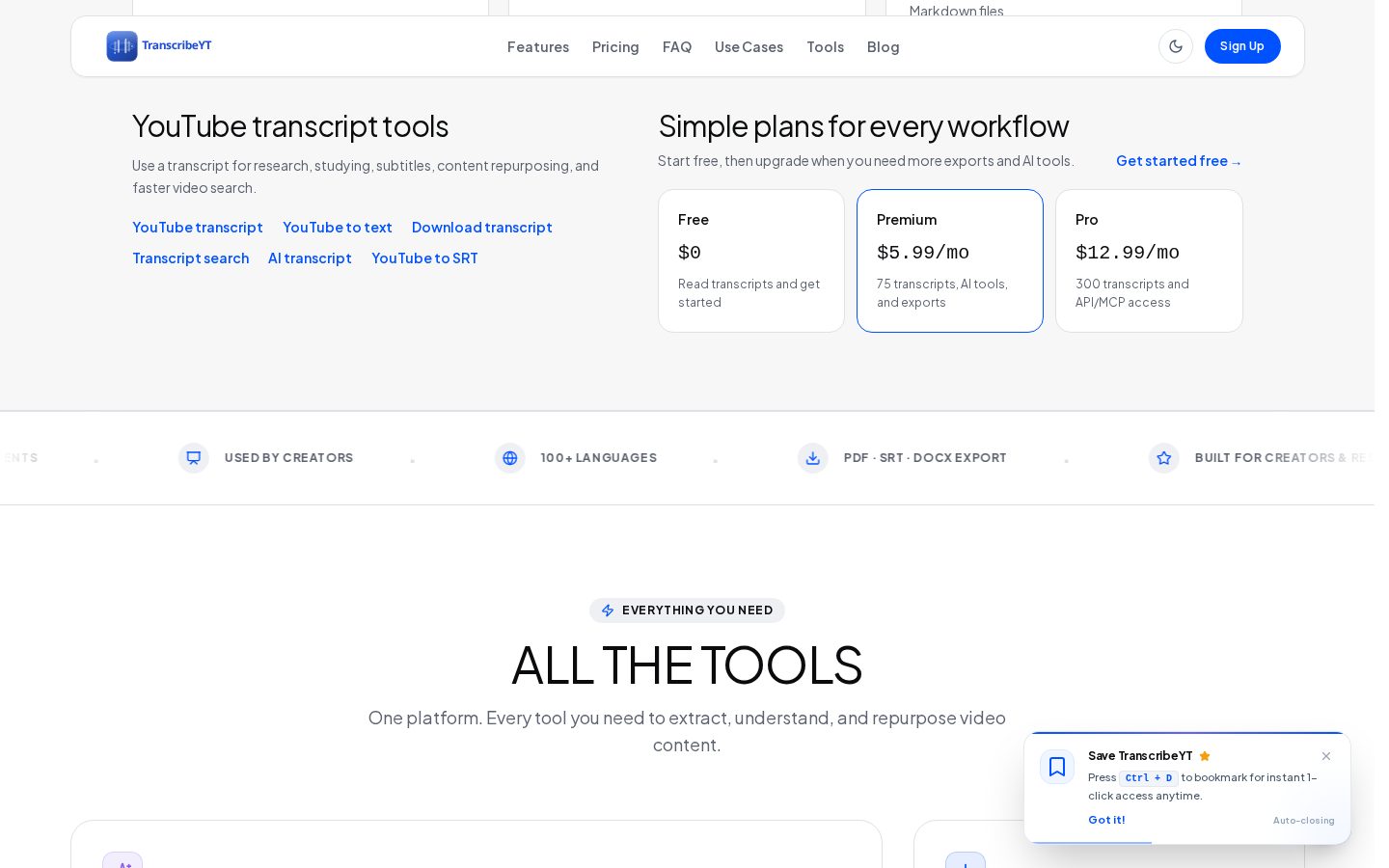Click Get started free link
This screenshot has width=1389, height=868.
[1179, 161]
